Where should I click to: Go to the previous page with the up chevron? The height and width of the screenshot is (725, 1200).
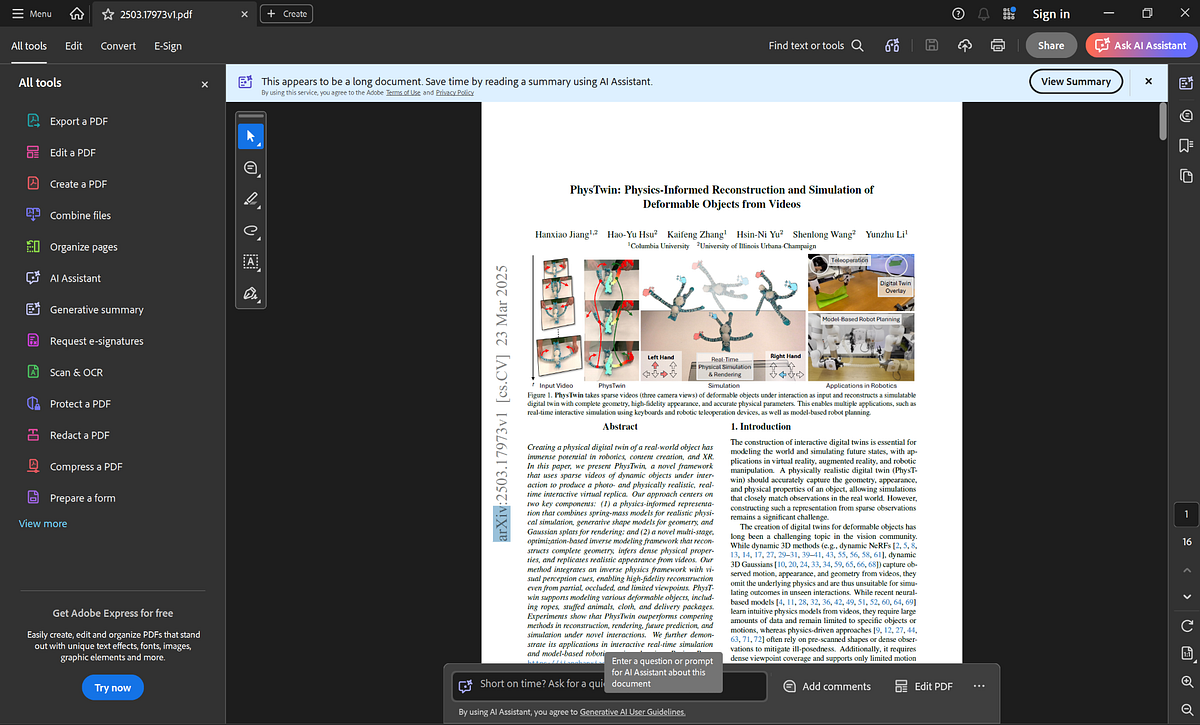[1186, 569]
